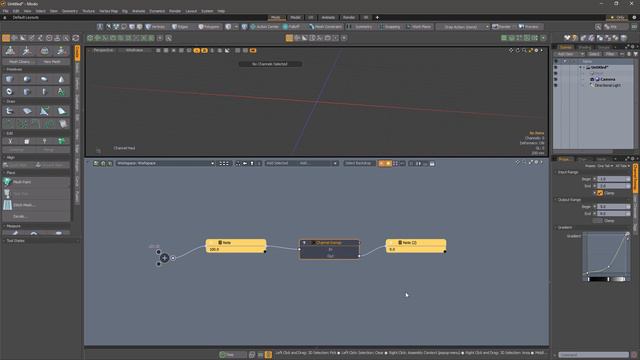This screenshot has width=640, height=360.
Task: Select the Note (2) node
Action: 416,246
